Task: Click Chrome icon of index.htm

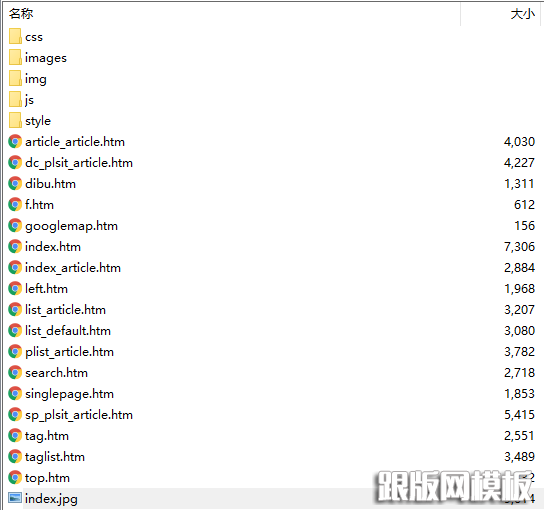Action: coord(15,247)
